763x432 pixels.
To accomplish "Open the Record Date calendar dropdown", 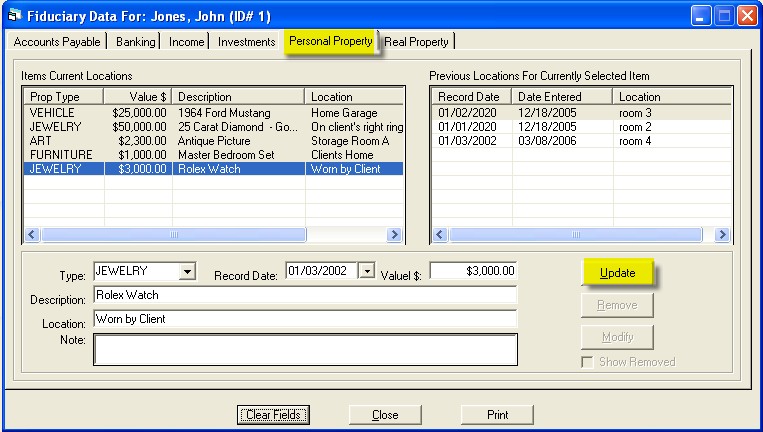I will (367, 270).
